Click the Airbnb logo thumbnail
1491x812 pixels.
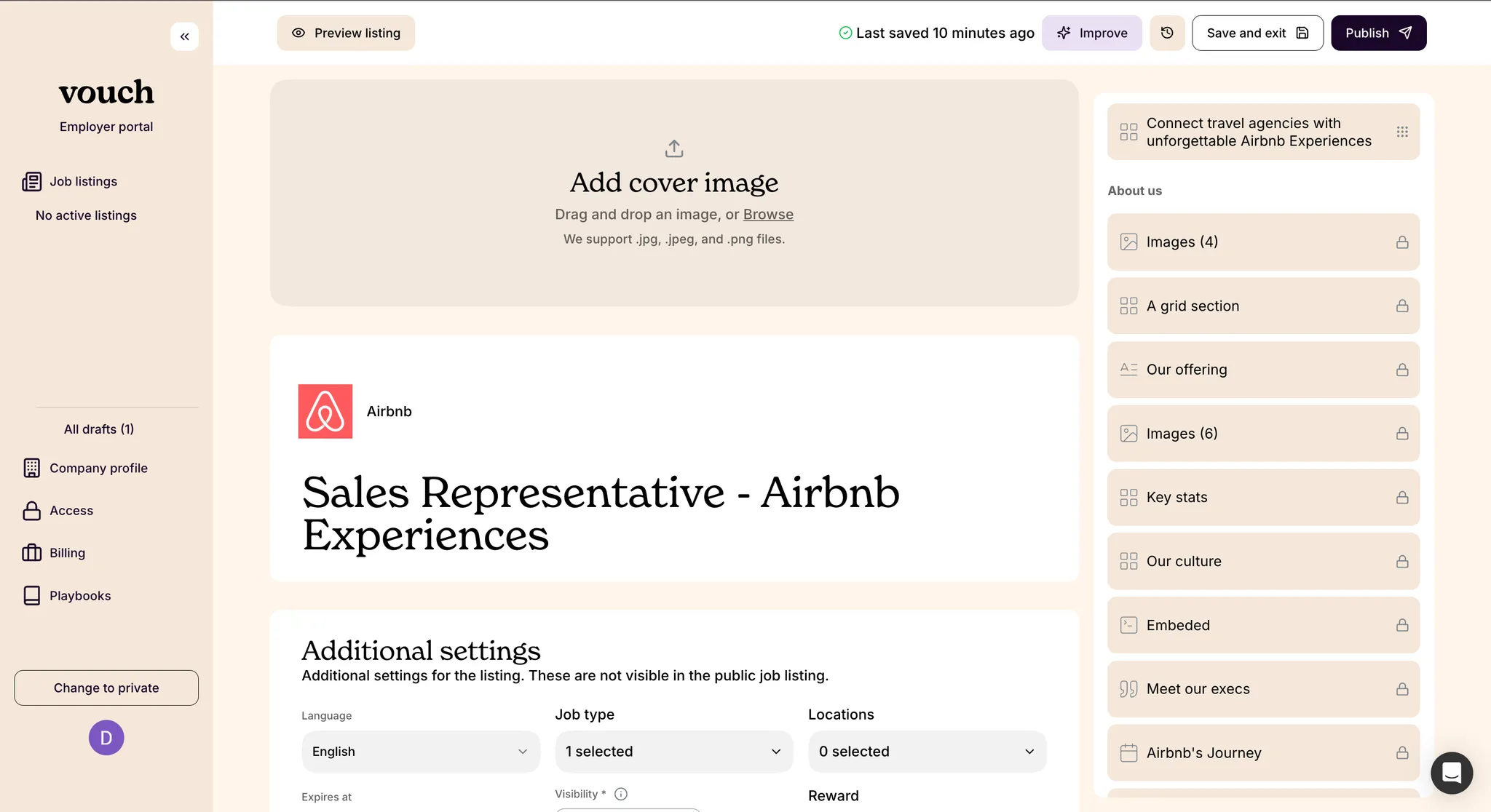coord(325,411)
